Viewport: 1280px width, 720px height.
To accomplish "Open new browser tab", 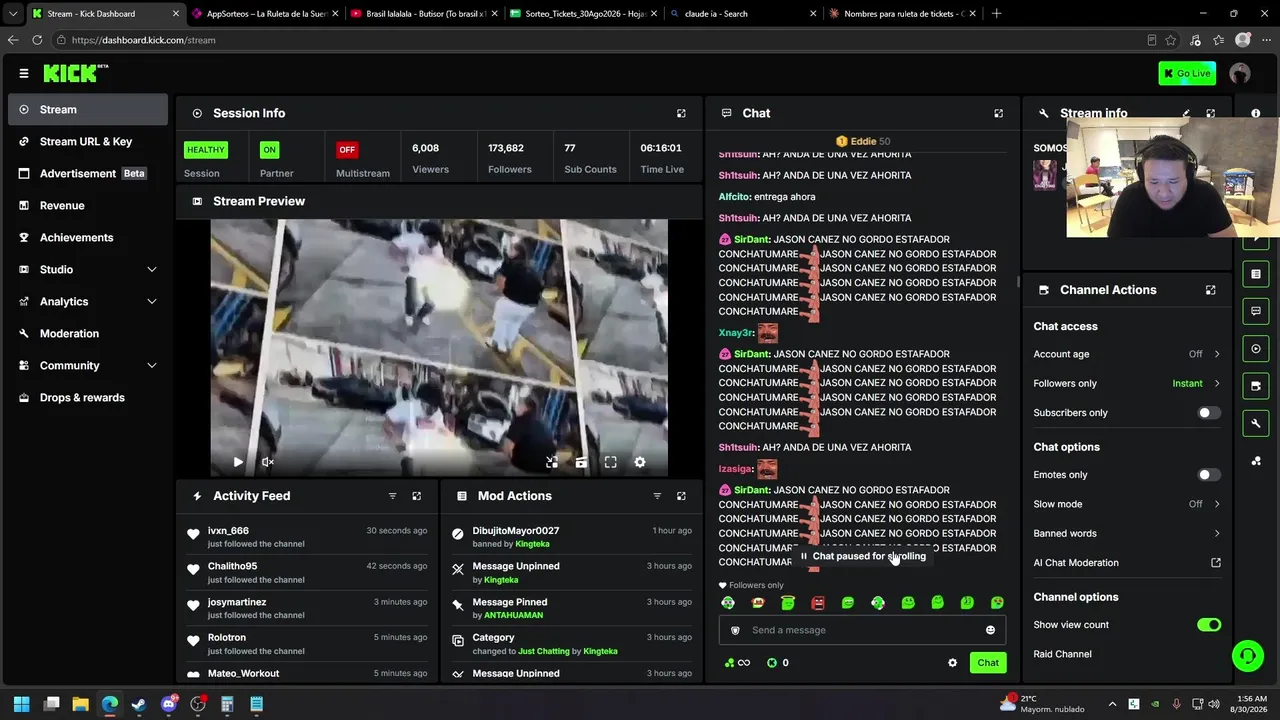I will [997, 14].
